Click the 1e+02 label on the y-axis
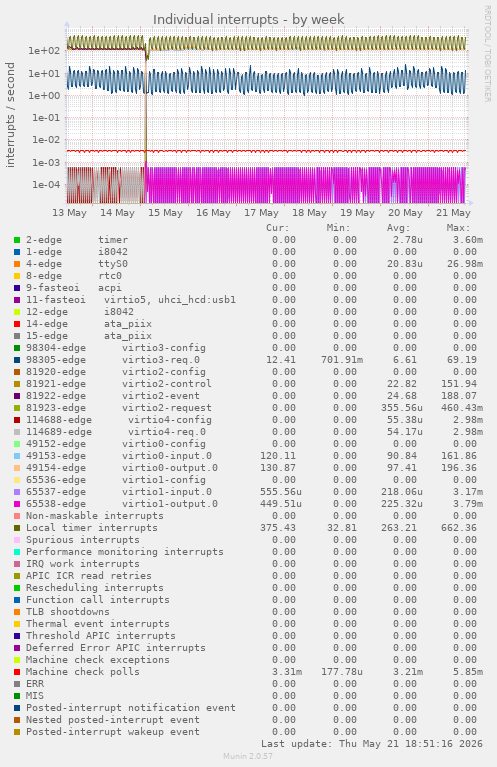Image resolution: width=497 pixels, height=767 pixels. pos(44,50)
